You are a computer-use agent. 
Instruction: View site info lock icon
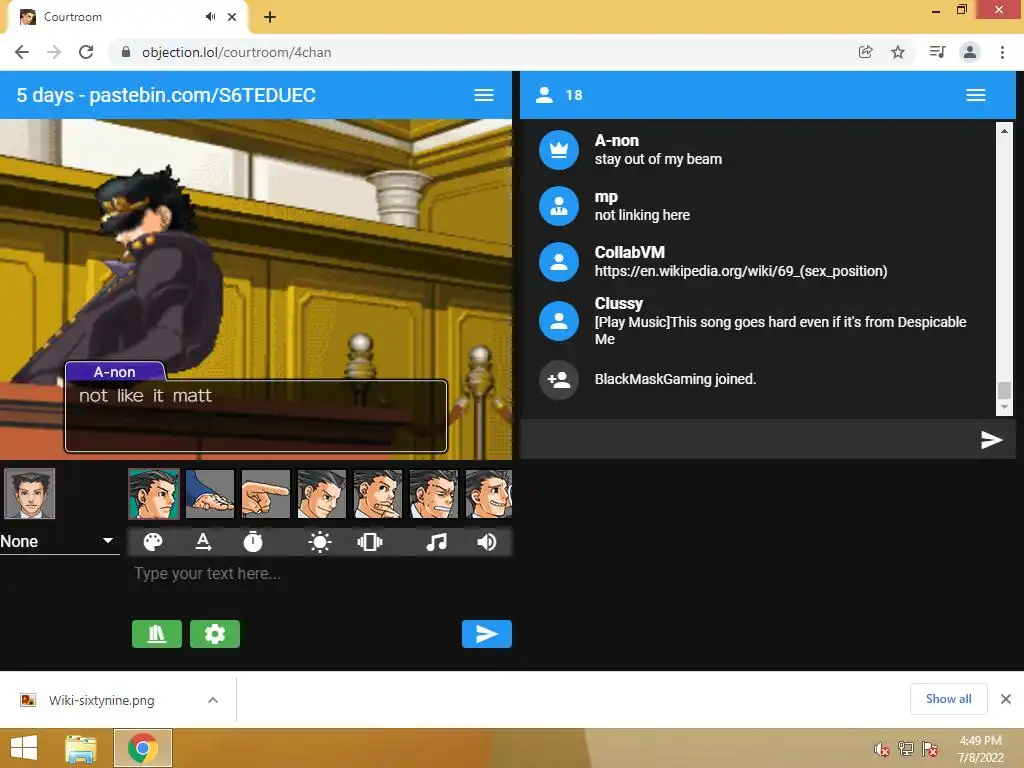point(126,52)
